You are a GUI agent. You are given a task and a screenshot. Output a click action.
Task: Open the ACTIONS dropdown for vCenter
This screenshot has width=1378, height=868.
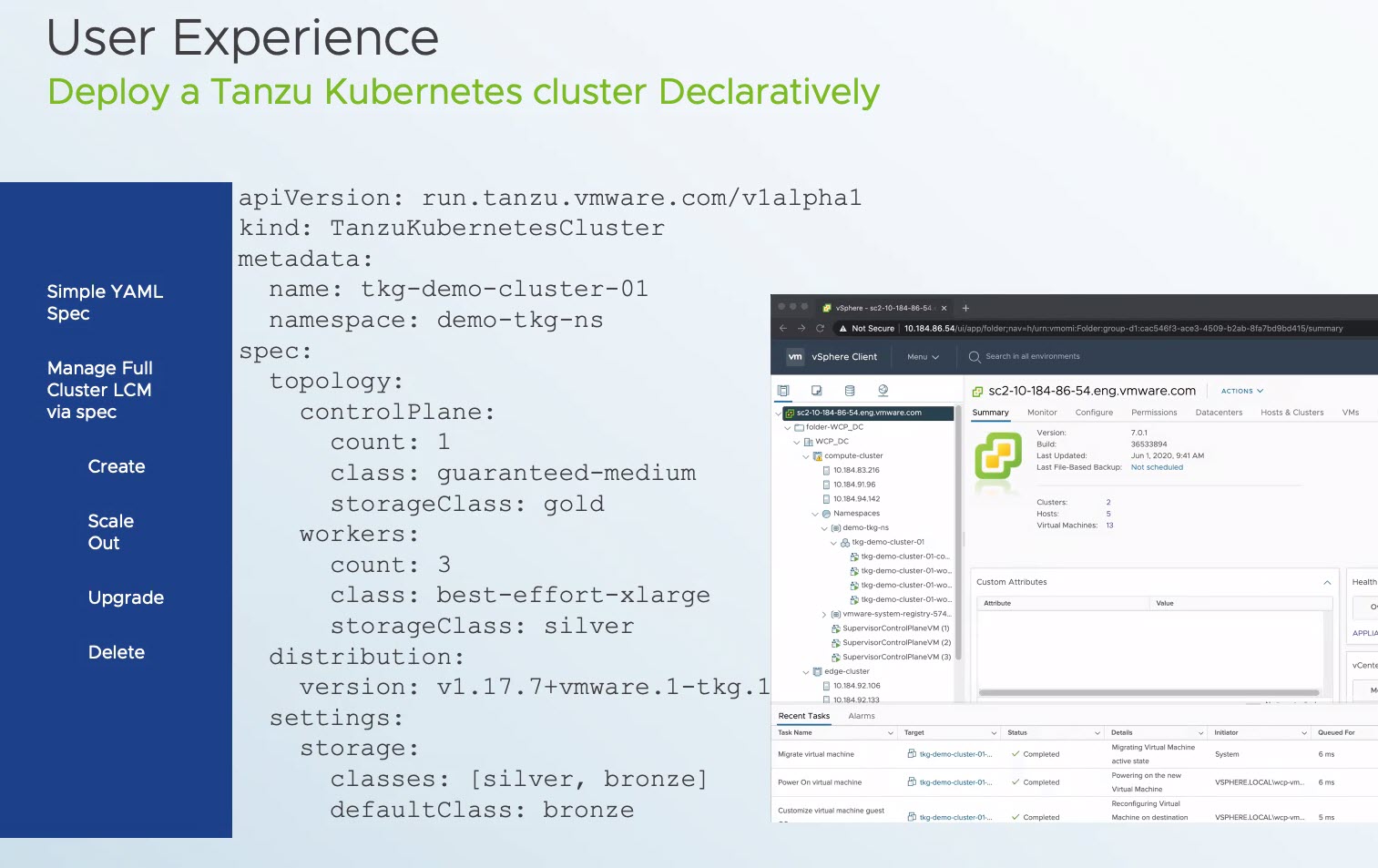1241,391
